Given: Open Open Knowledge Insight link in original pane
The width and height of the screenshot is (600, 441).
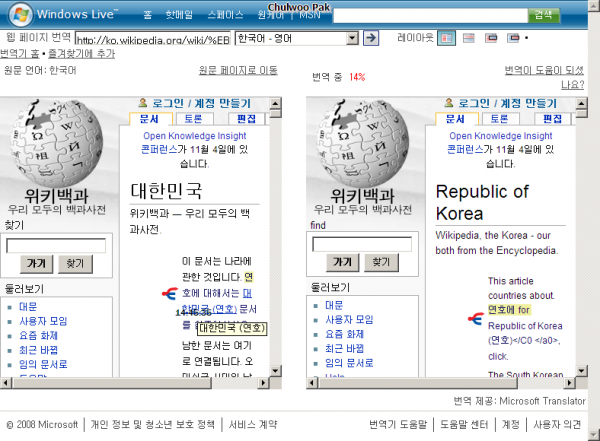Looking at the screenshot, I should click(x=195, y=136).
